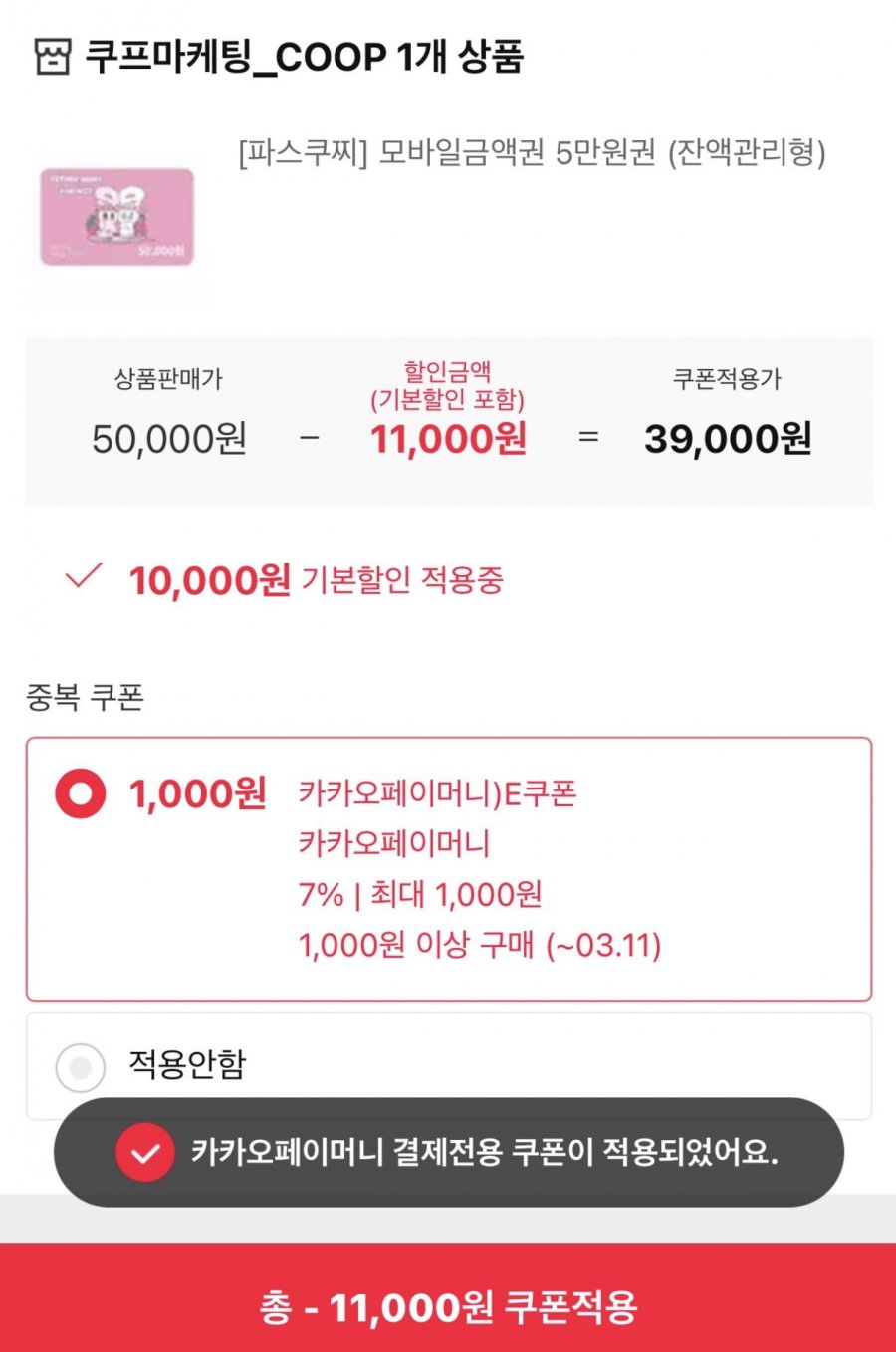Image resolution: width=896 pixels, height=1352 pixels.
Task: Tap the 할인금액 11,000원 amount
Action: (448, 438)
